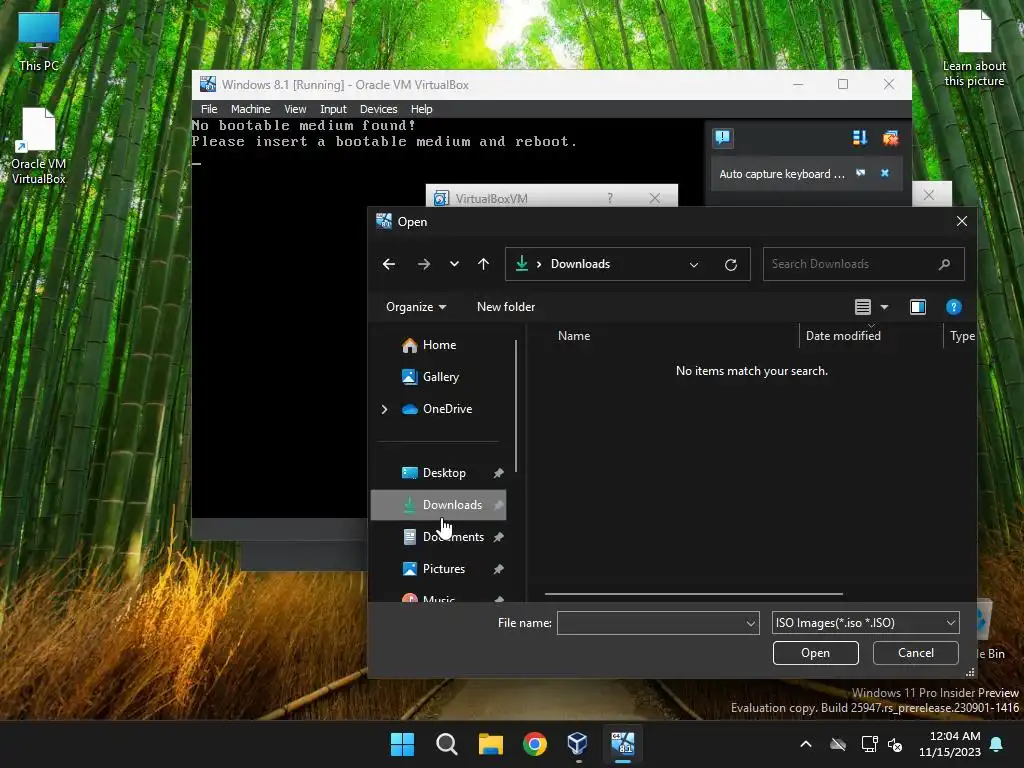Open VirtualBox Manager taskbar icon

point(579,744)
